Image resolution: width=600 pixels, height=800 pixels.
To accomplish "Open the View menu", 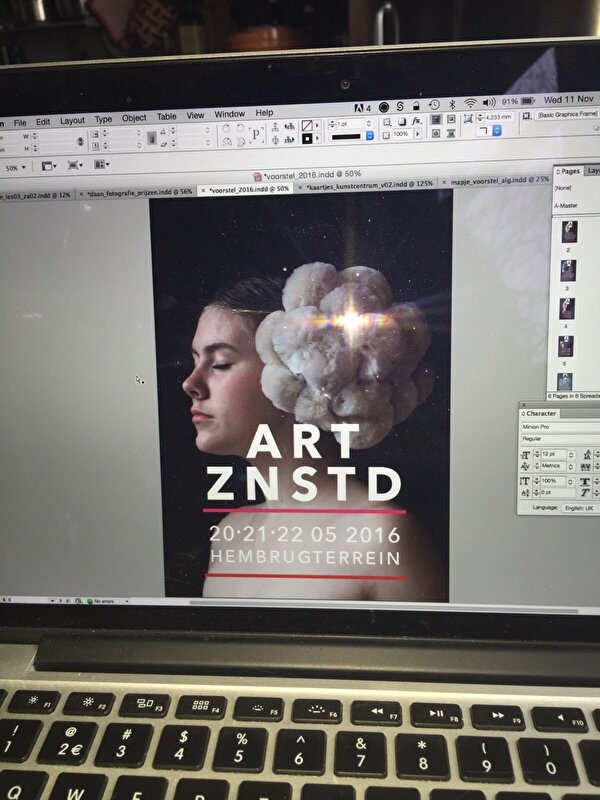I will tap(195, 116).
